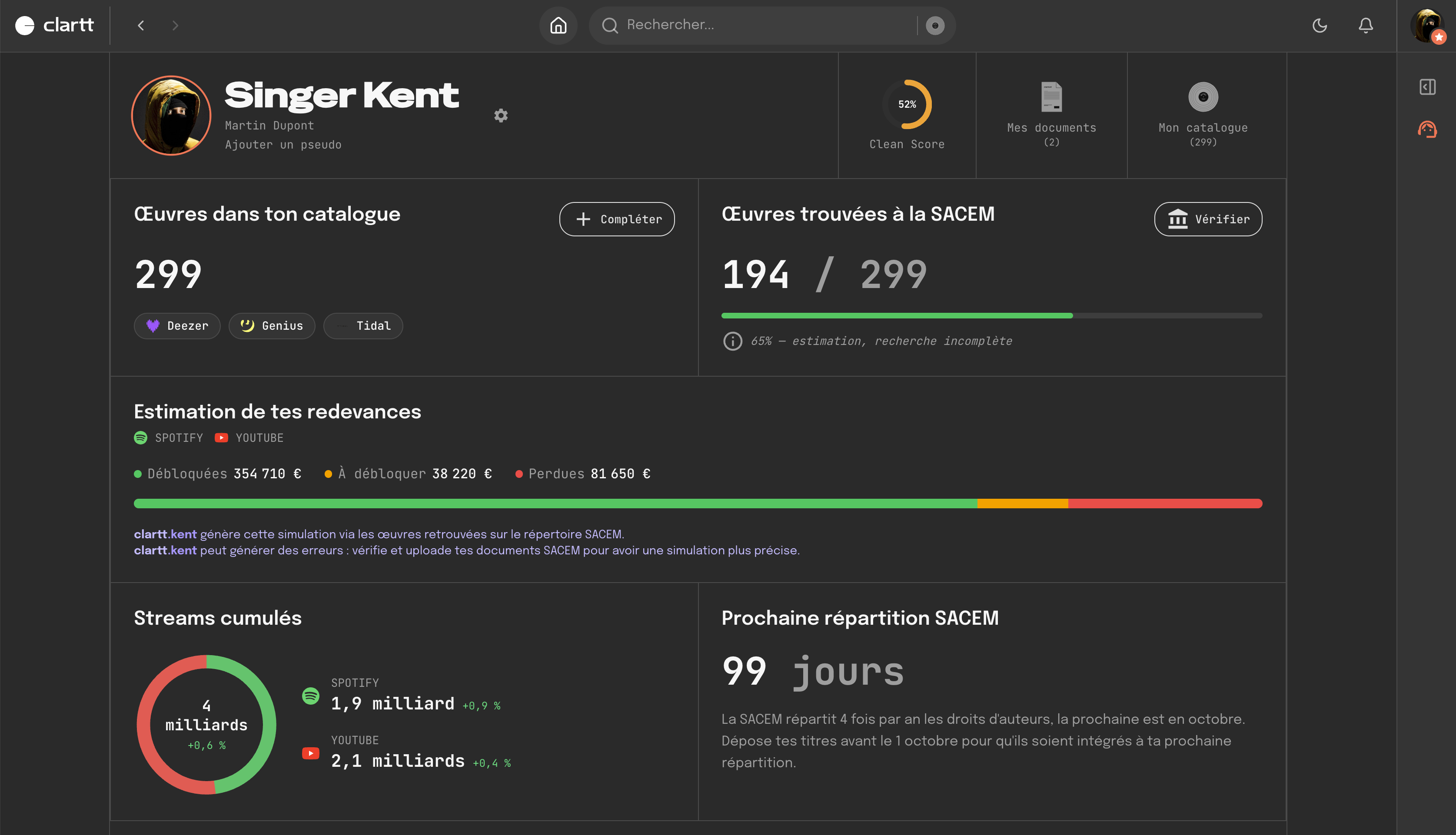
Task: Click the red segment of the royalties bar
Action: click(x=1165, y=504)
